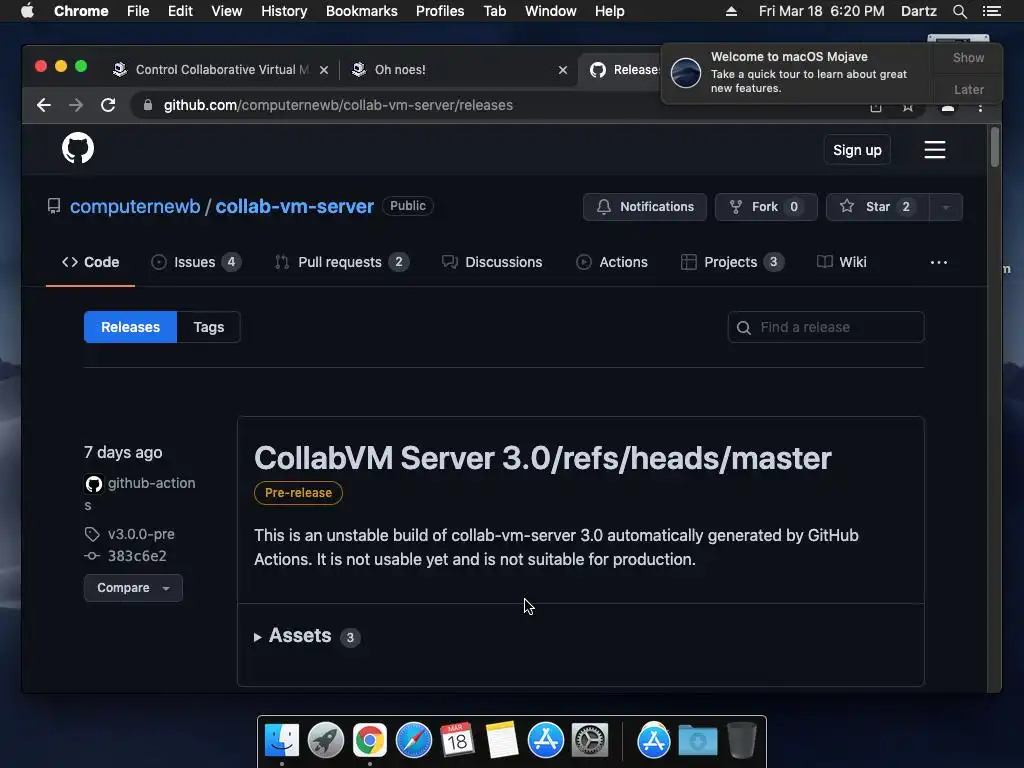The width and height of the screenshot is (1024, 768).
Task: Open CollabVM Server 3.0 release title
Action: pos(543,458)
